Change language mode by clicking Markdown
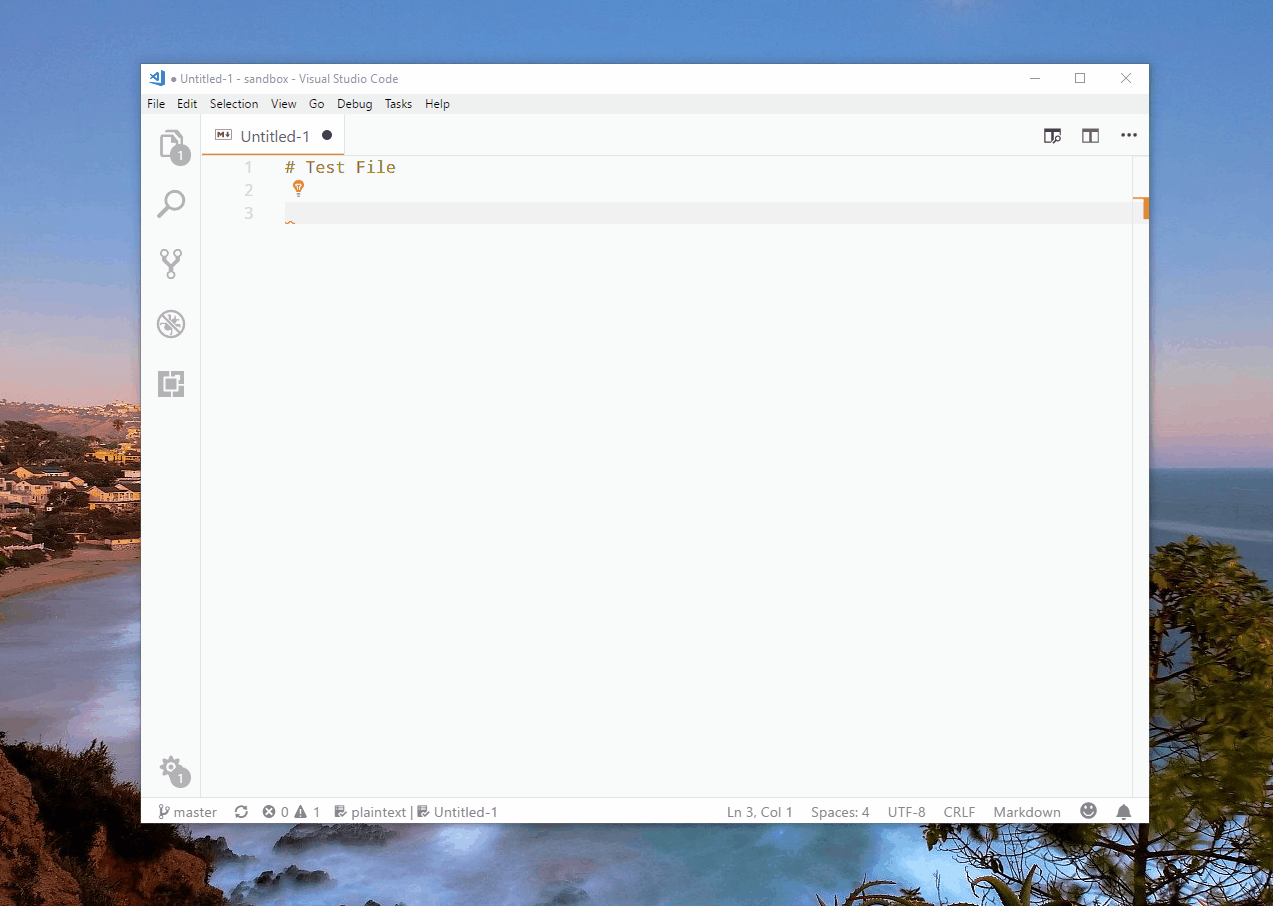The width and height of the screenshot is (1273, 906). coord(1026,811)
